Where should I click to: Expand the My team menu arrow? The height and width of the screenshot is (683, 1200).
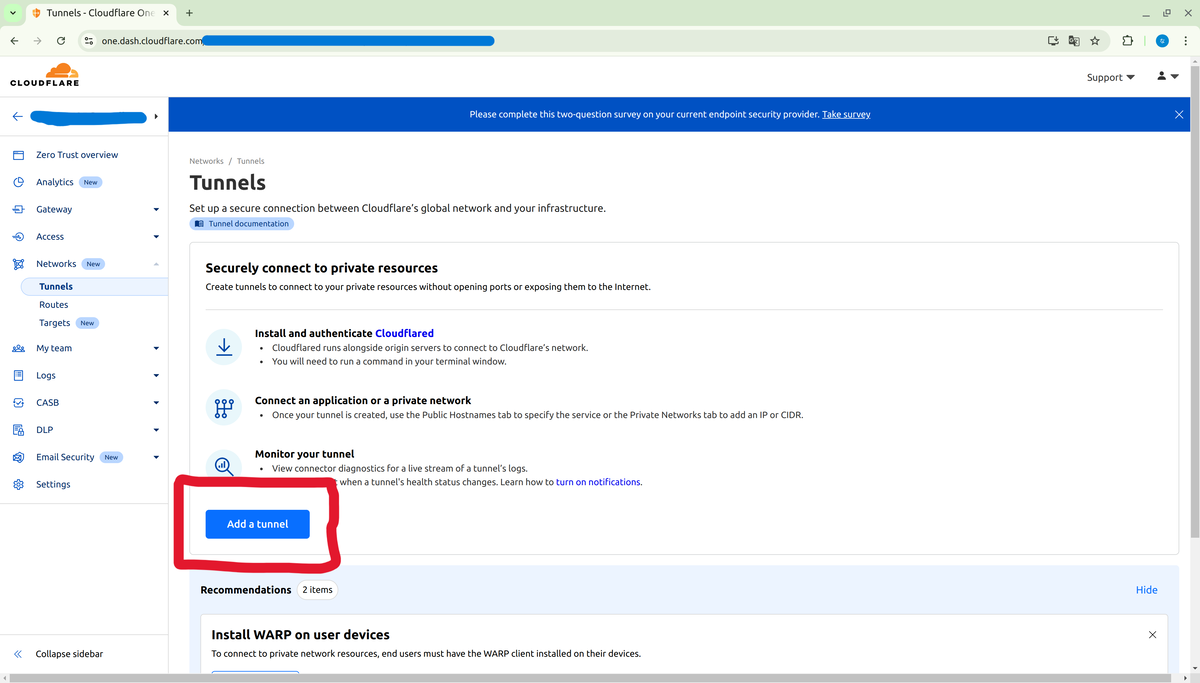pos(156,348)
